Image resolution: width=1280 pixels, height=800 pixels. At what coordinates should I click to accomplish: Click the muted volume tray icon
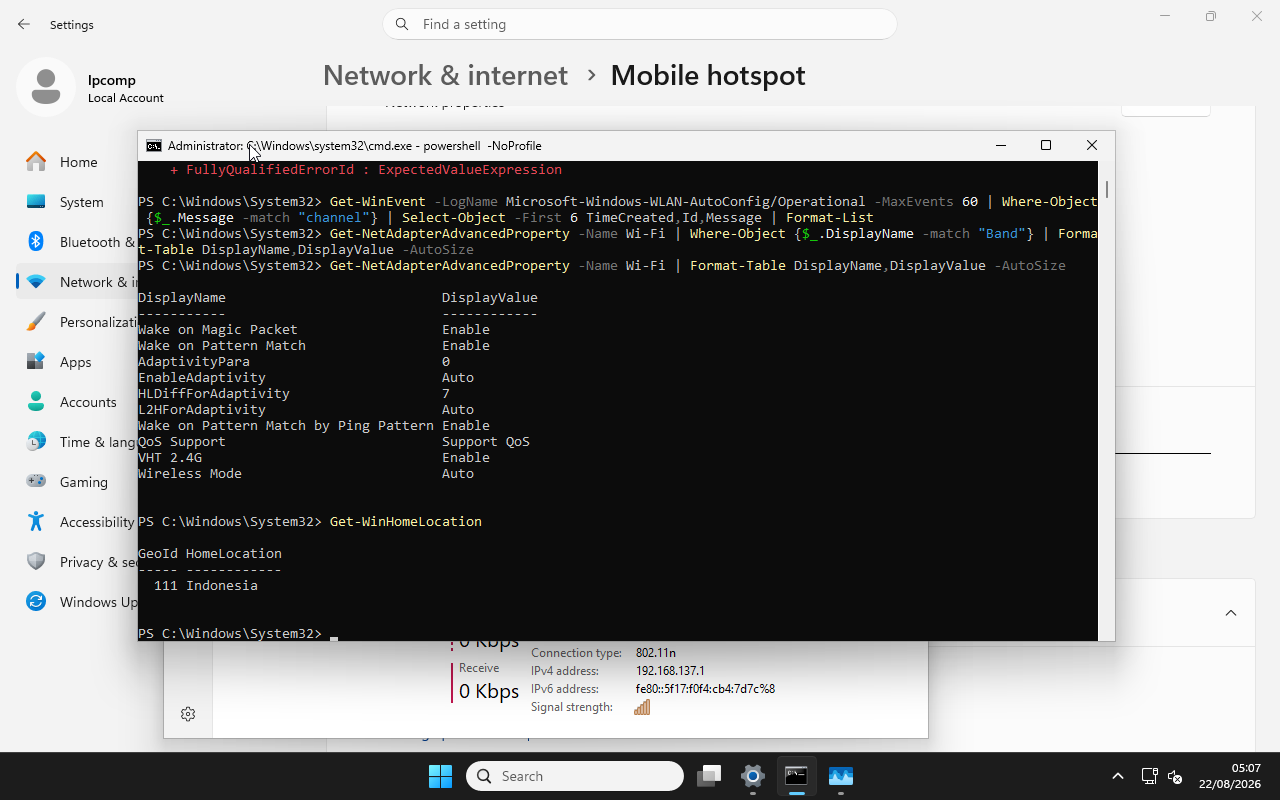pyautogui.click(x=1176, y=776)
